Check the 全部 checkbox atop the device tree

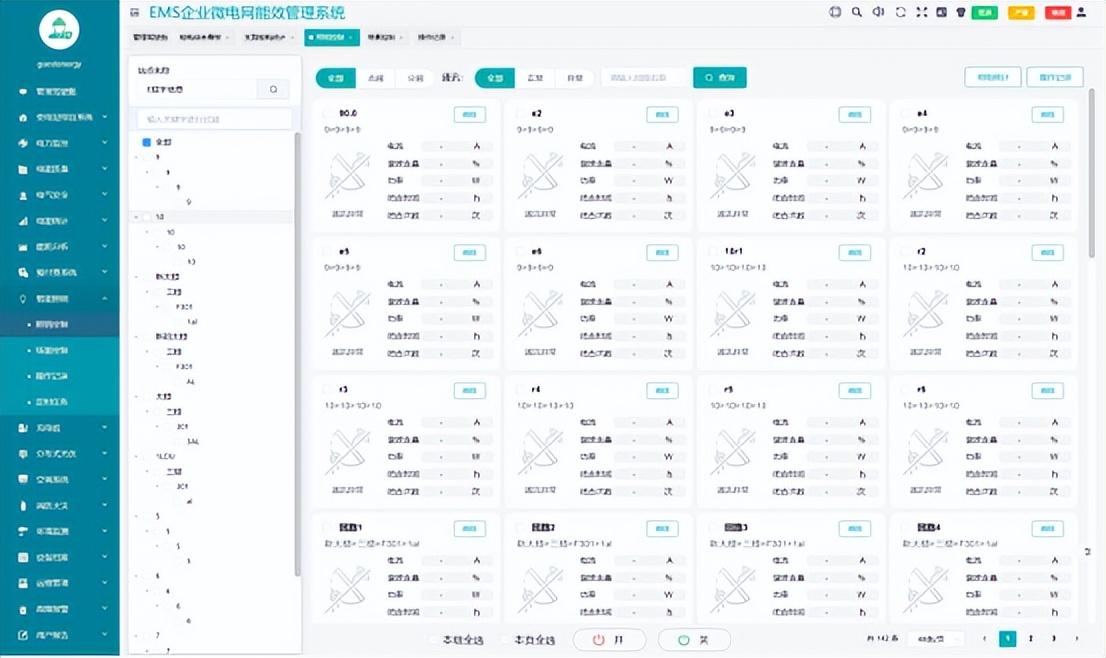tap(146, 141)
